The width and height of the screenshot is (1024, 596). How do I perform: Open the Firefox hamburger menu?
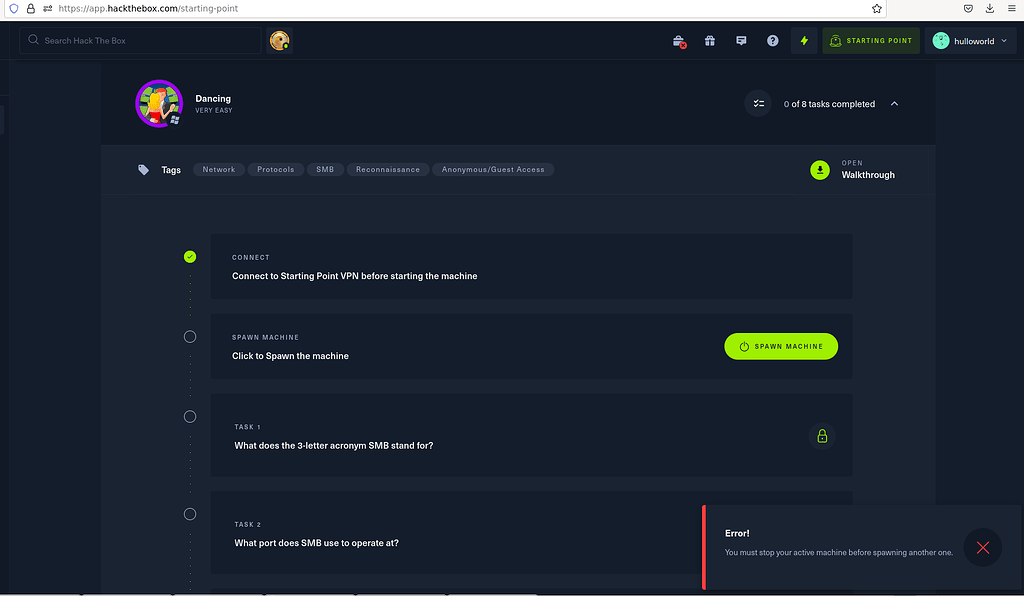[x=1010, y=8]
